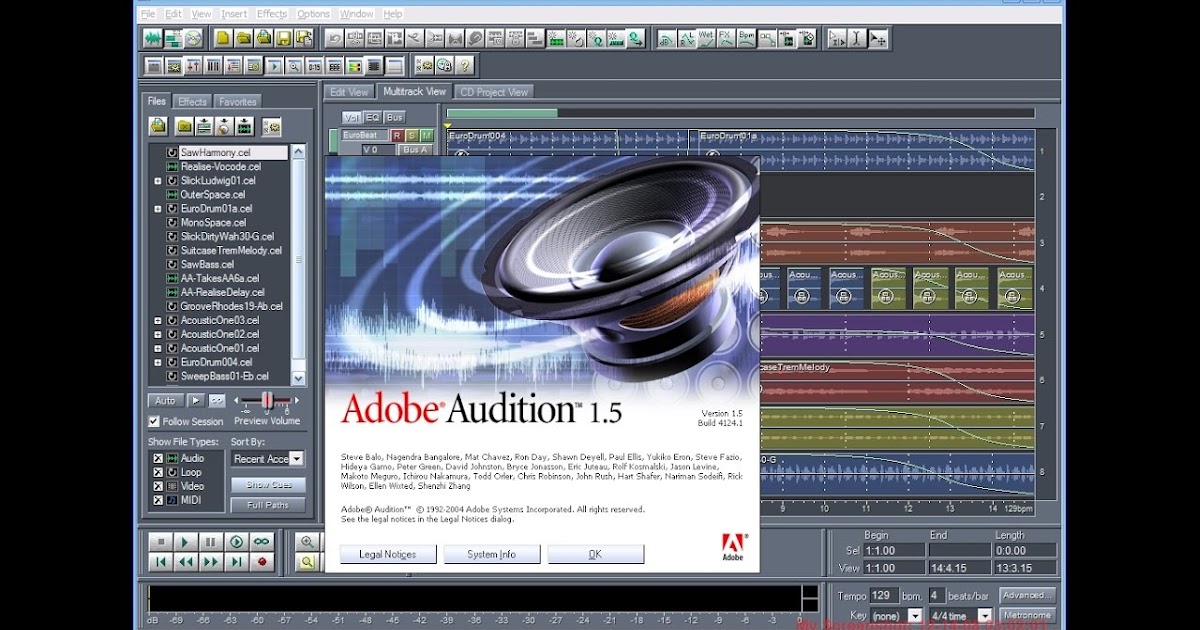
Task: Expand the AcousticOne02.cel file entry
Action: point(158,334)
